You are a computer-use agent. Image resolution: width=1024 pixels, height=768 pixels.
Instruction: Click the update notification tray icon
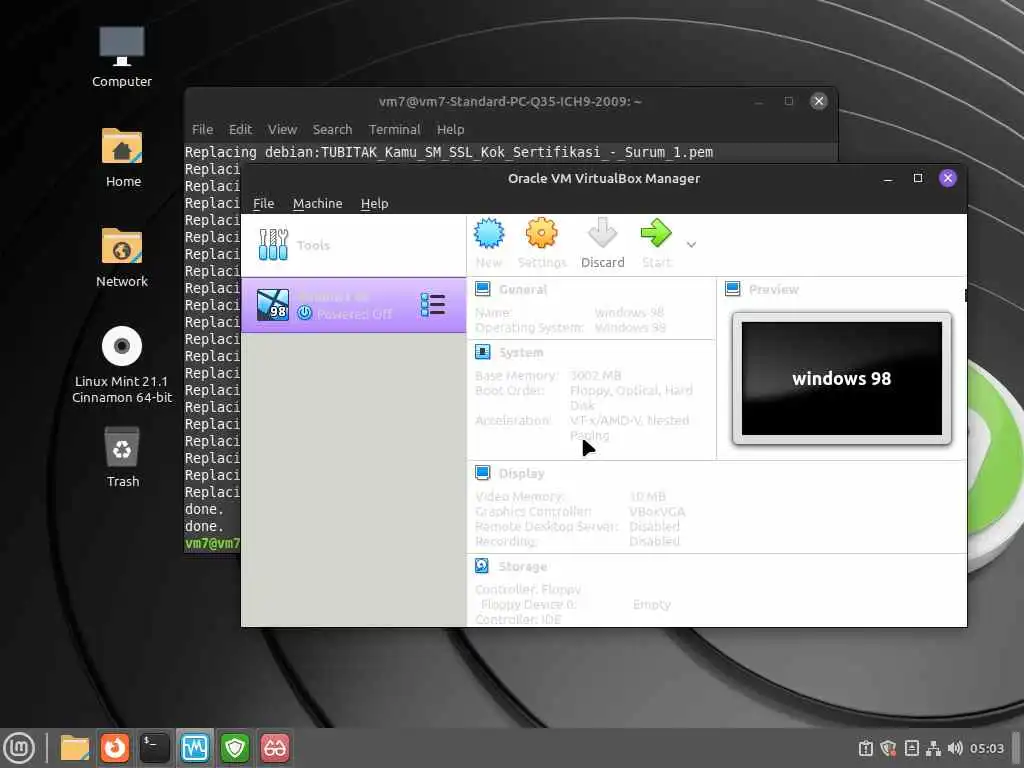click(866, 748)
